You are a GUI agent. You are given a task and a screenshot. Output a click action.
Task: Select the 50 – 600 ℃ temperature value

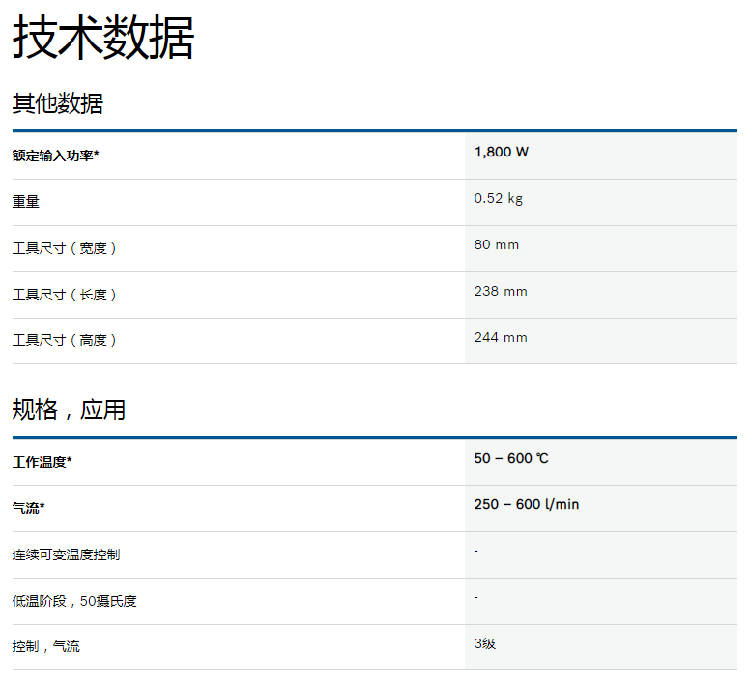(511, 458)
